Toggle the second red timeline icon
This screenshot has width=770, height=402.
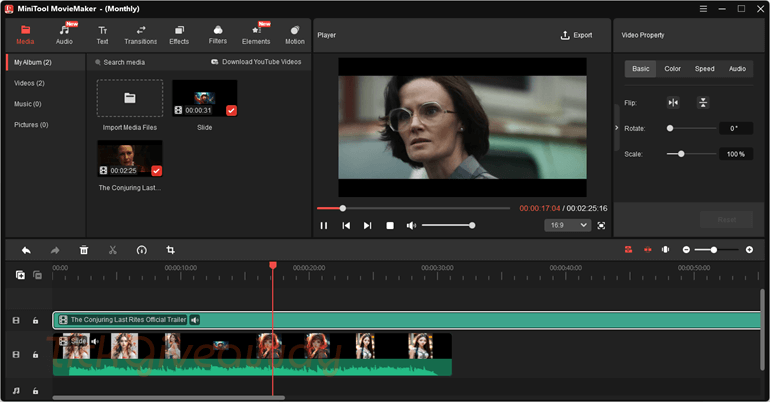647,250
